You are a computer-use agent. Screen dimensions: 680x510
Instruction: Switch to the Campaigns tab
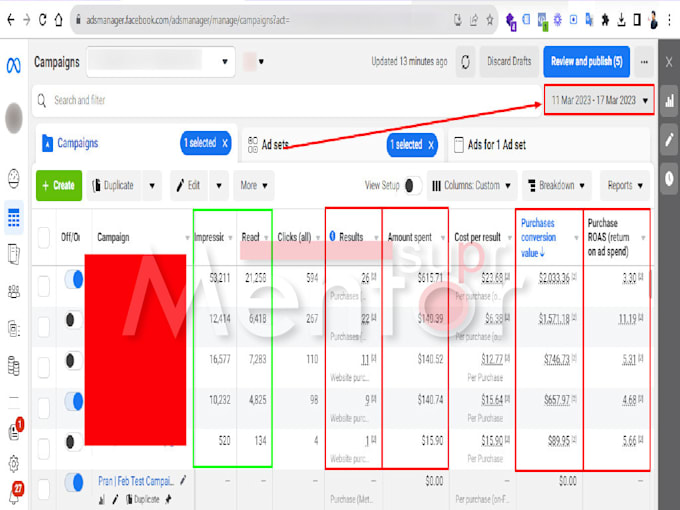pyautogui.click(x=78, y=143)
